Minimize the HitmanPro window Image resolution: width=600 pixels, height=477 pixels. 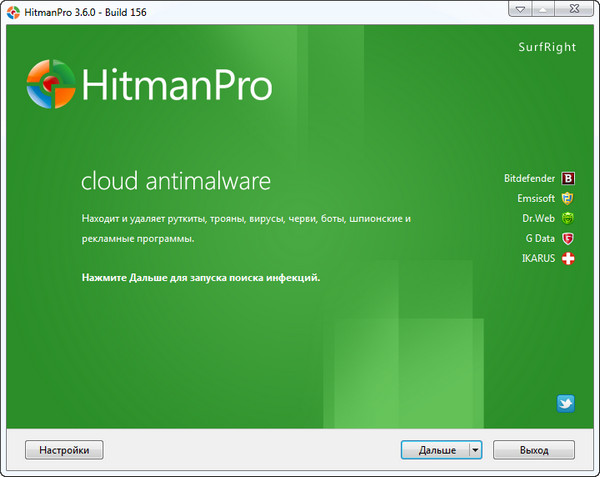tap(520, 9)
